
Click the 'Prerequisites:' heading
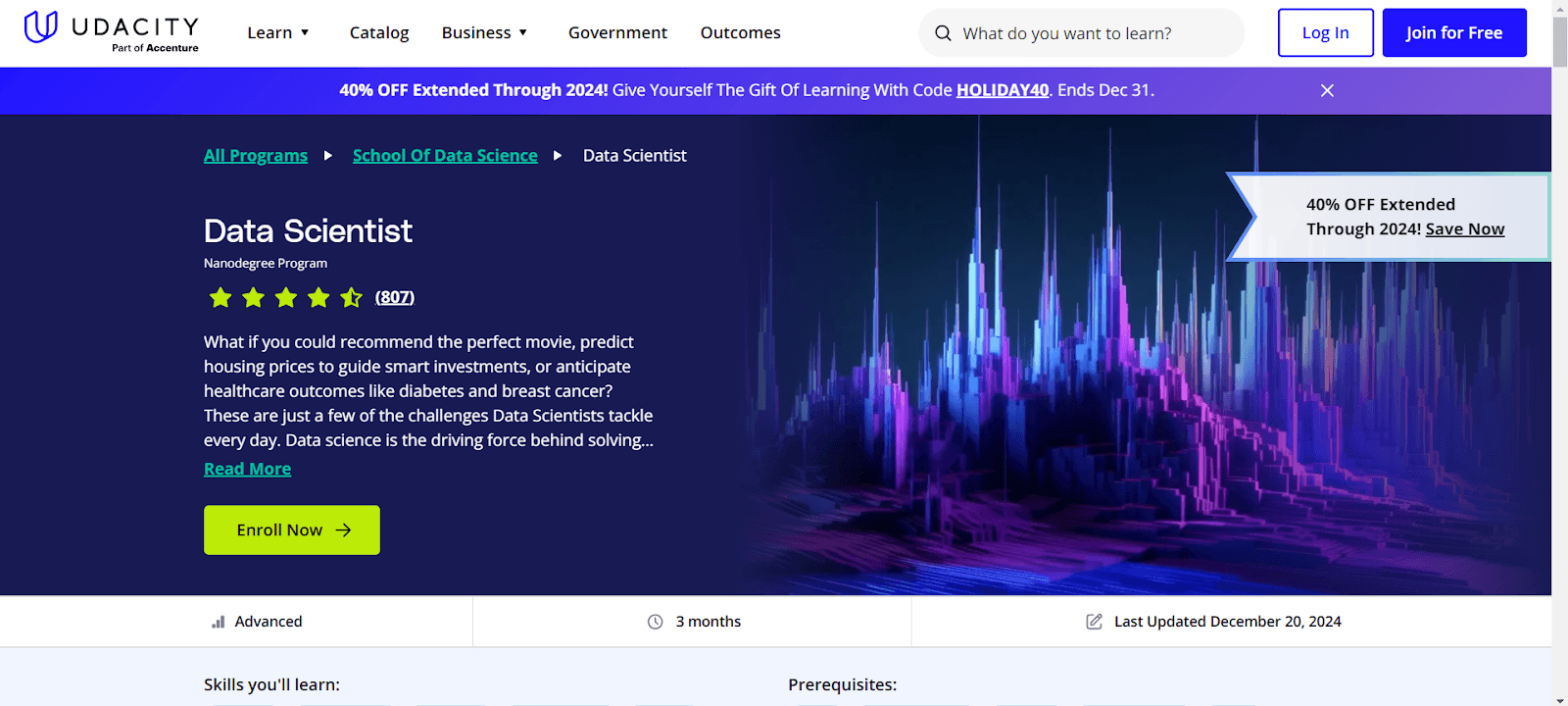click(x=843, y=685)
